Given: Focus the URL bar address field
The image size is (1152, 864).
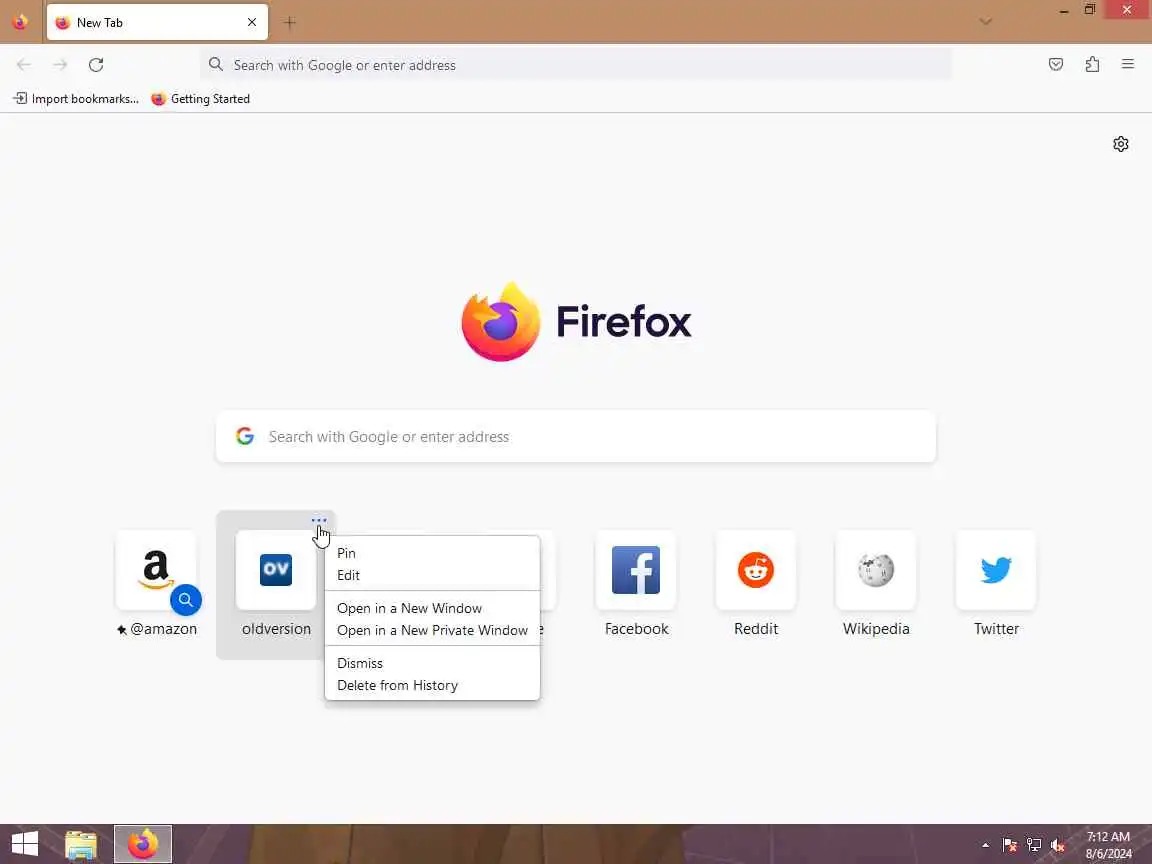Looking at the screenshot, I should click(576, 65).
